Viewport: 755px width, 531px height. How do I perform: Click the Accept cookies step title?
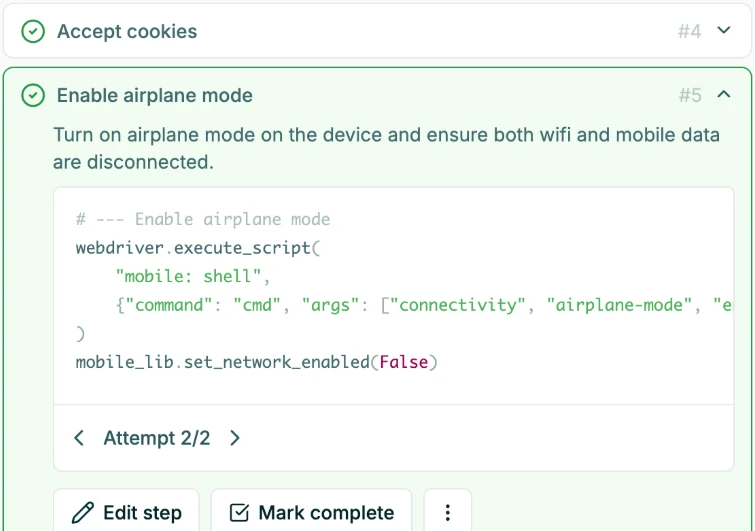(127, 32)
